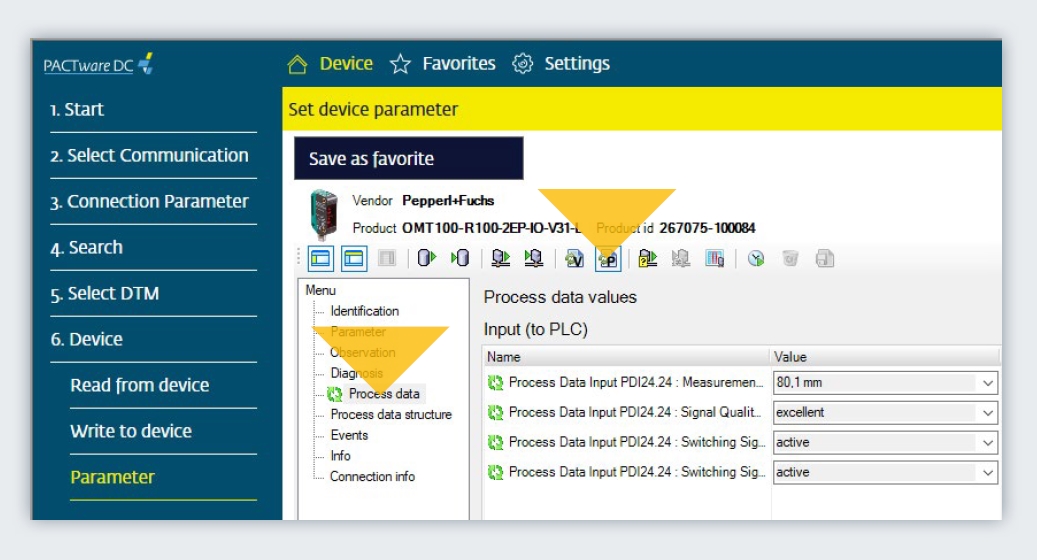
Task: Toggle the cyclic variable read V icon
Action: point(574,259)
